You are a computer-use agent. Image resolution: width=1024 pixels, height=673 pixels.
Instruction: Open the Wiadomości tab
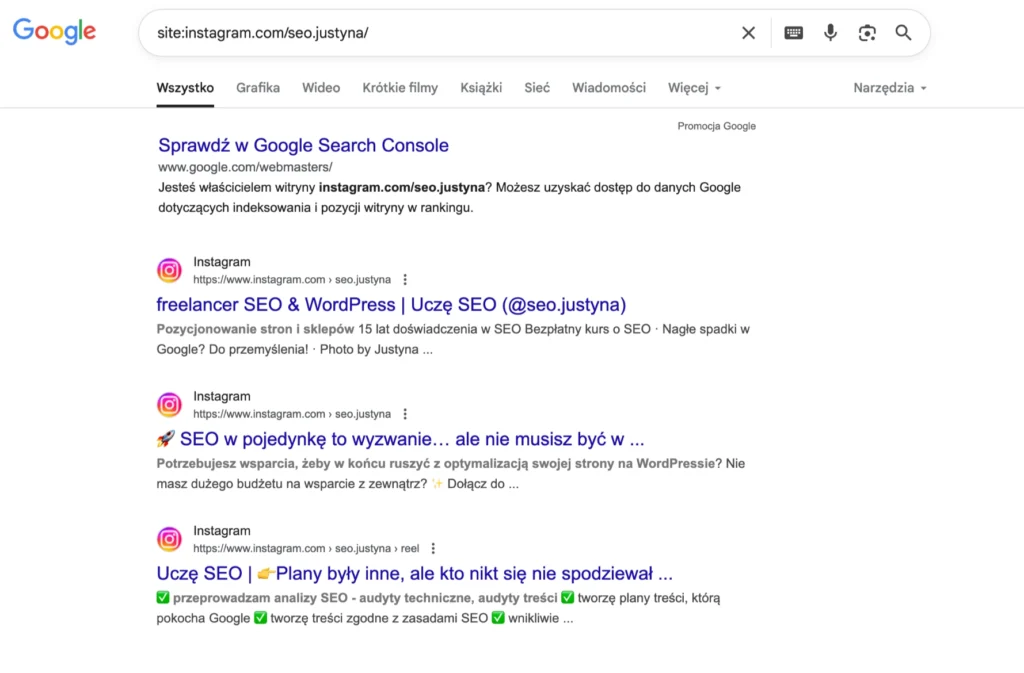(609, 88)
